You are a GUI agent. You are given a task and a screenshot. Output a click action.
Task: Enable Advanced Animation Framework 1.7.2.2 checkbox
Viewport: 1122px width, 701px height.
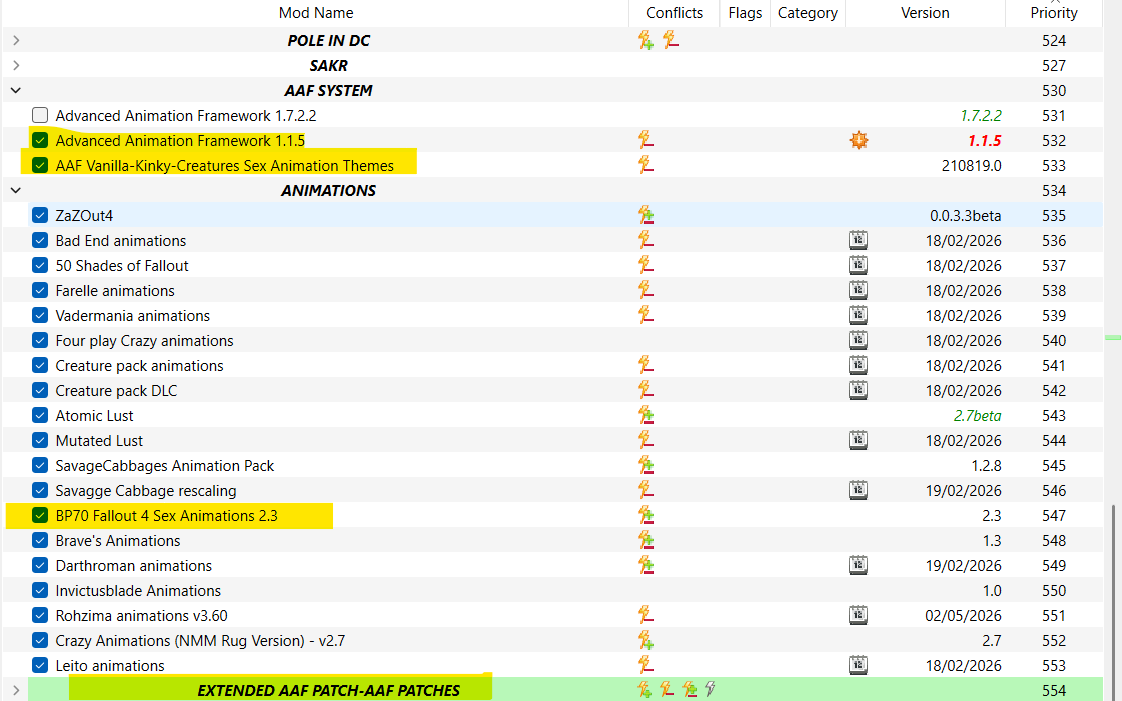point(40,115)
